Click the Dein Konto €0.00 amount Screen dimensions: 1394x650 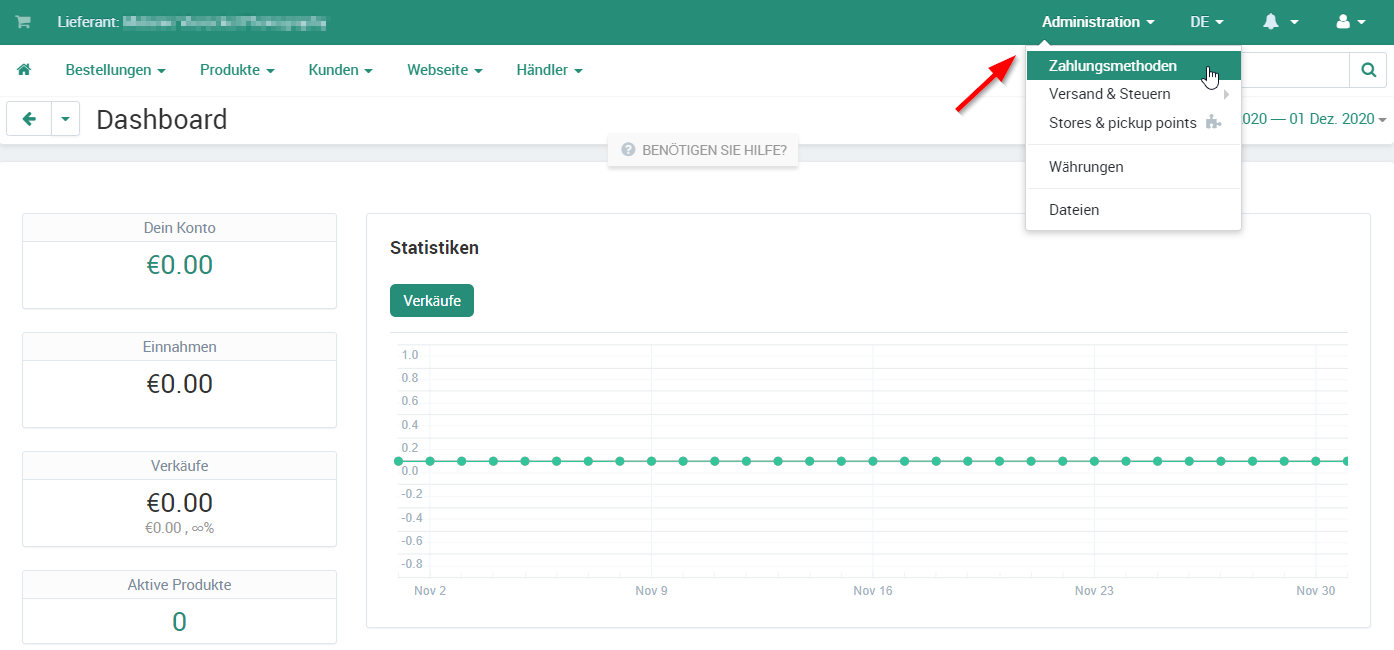click(180, 265)
